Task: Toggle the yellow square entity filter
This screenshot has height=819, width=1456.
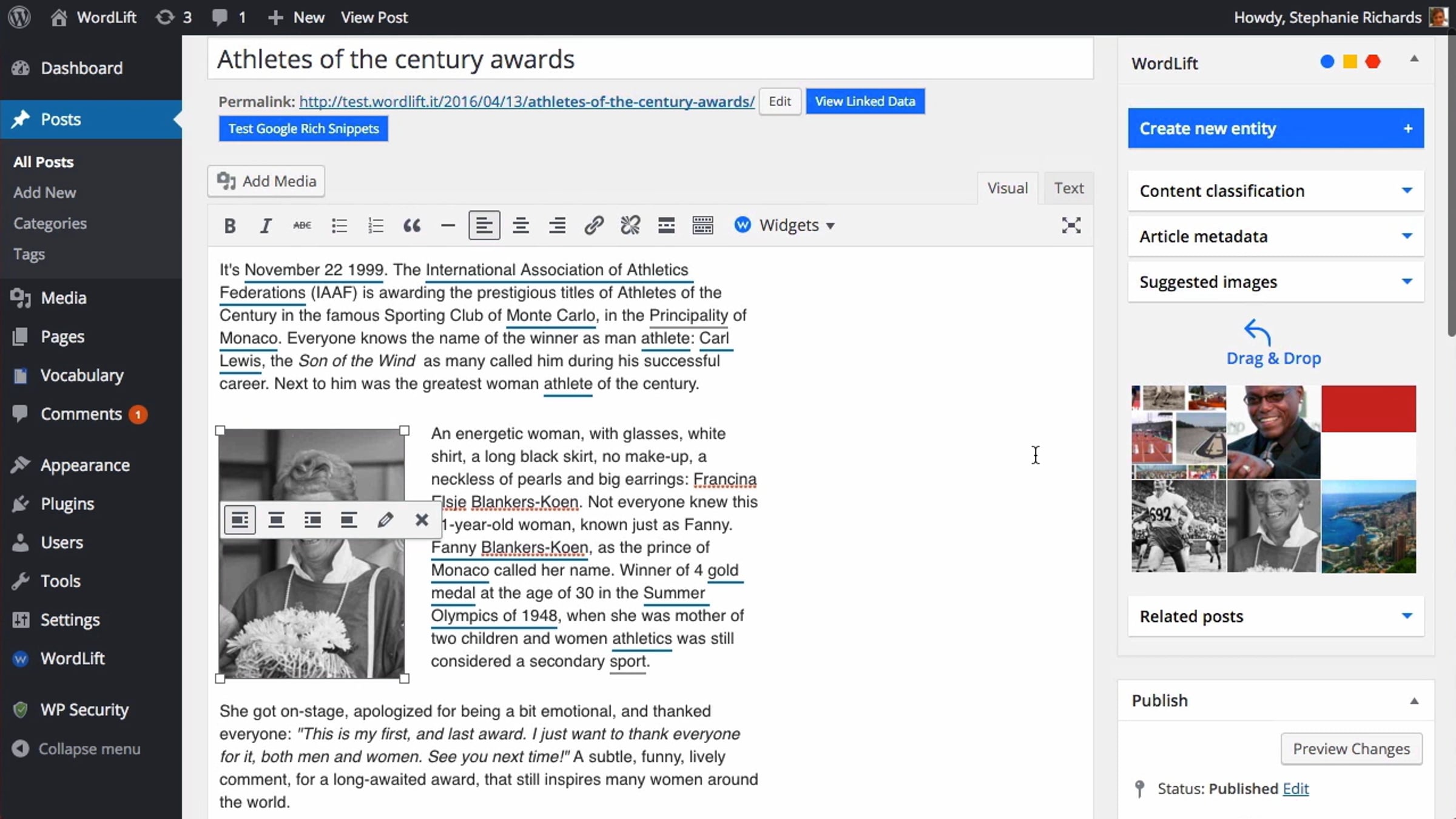Action: [x=1350, y=62]
